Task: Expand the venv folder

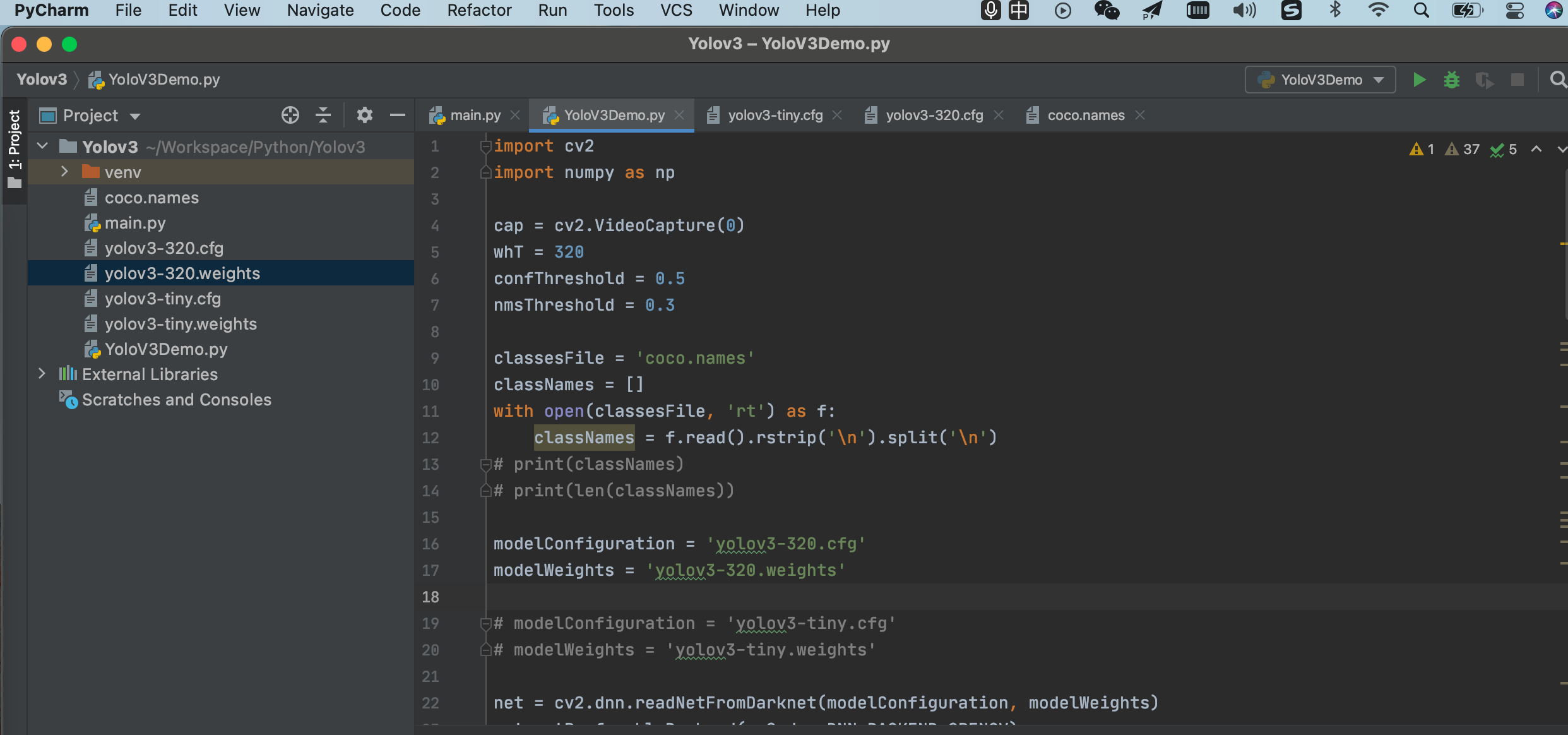Action: tap(64, 172)
